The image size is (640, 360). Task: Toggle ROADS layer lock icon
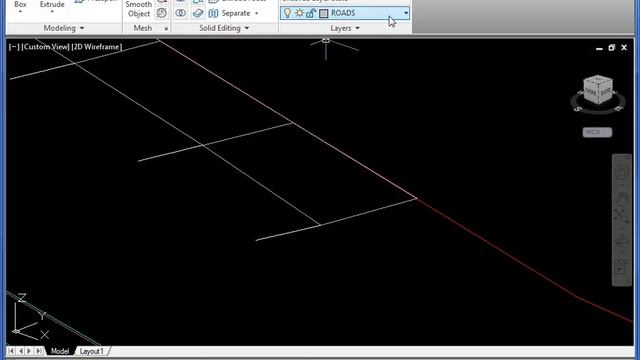click(311, 13)
